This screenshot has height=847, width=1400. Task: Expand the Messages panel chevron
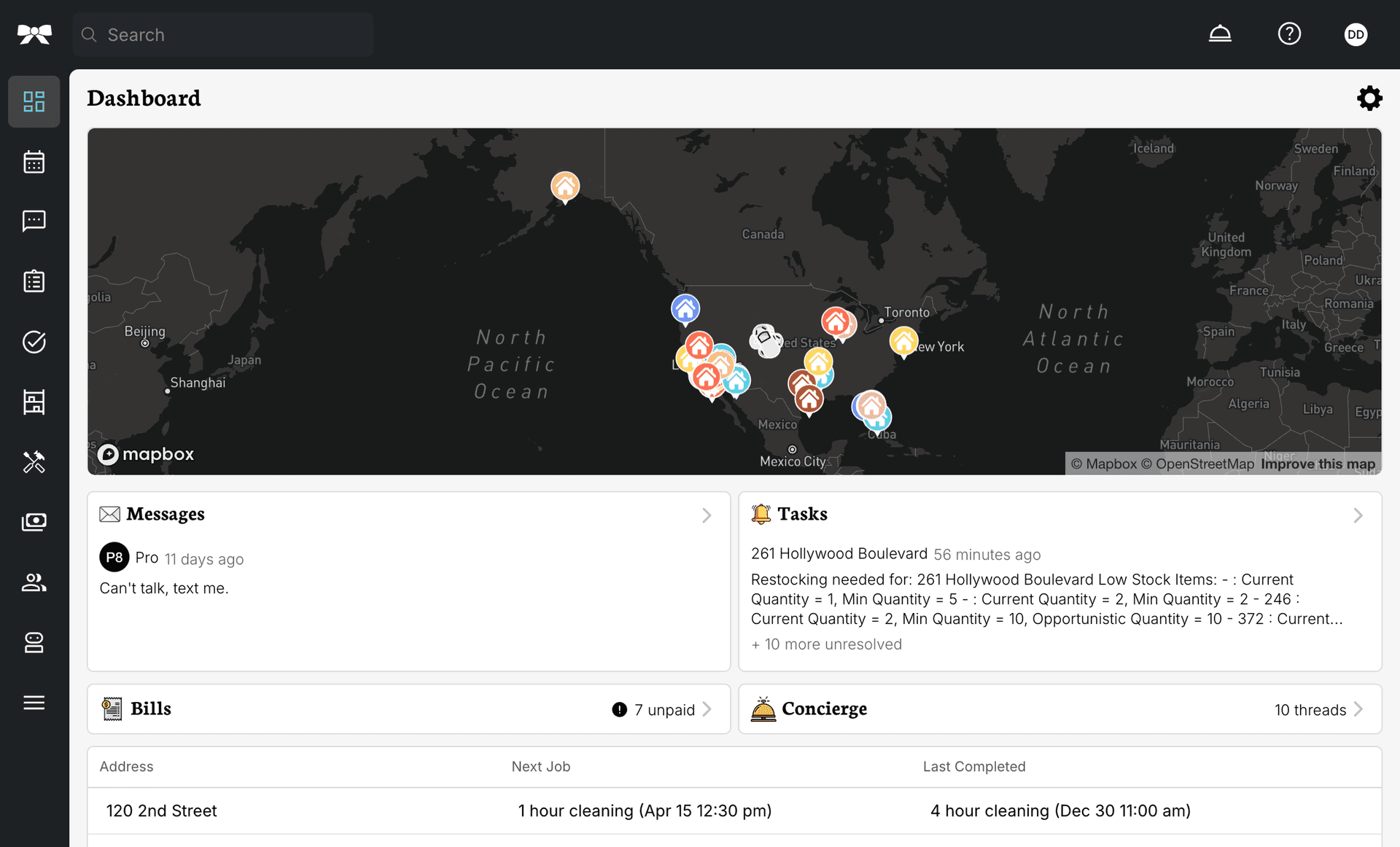tap(706, 515)
